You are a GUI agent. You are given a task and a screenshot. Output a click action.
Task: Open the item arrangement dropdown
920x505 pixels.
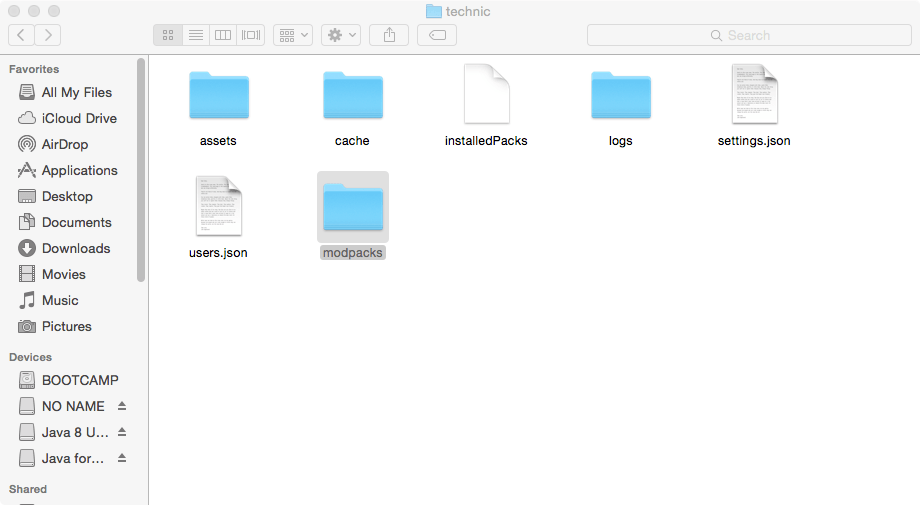[293, 35]
